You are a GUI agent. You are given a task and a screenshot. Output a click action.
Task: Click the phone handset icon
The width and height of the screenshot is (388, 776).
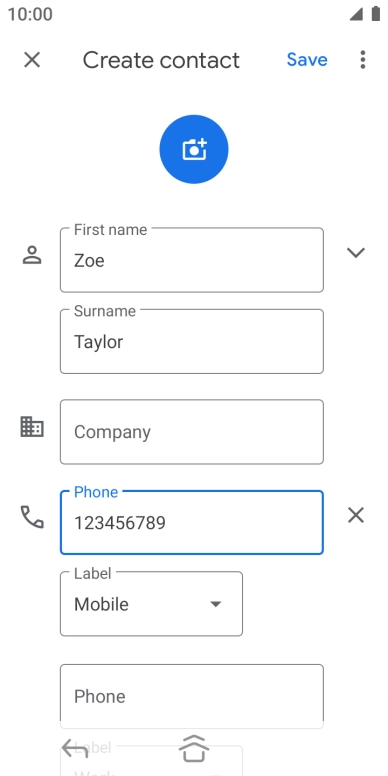pos(32,517)
